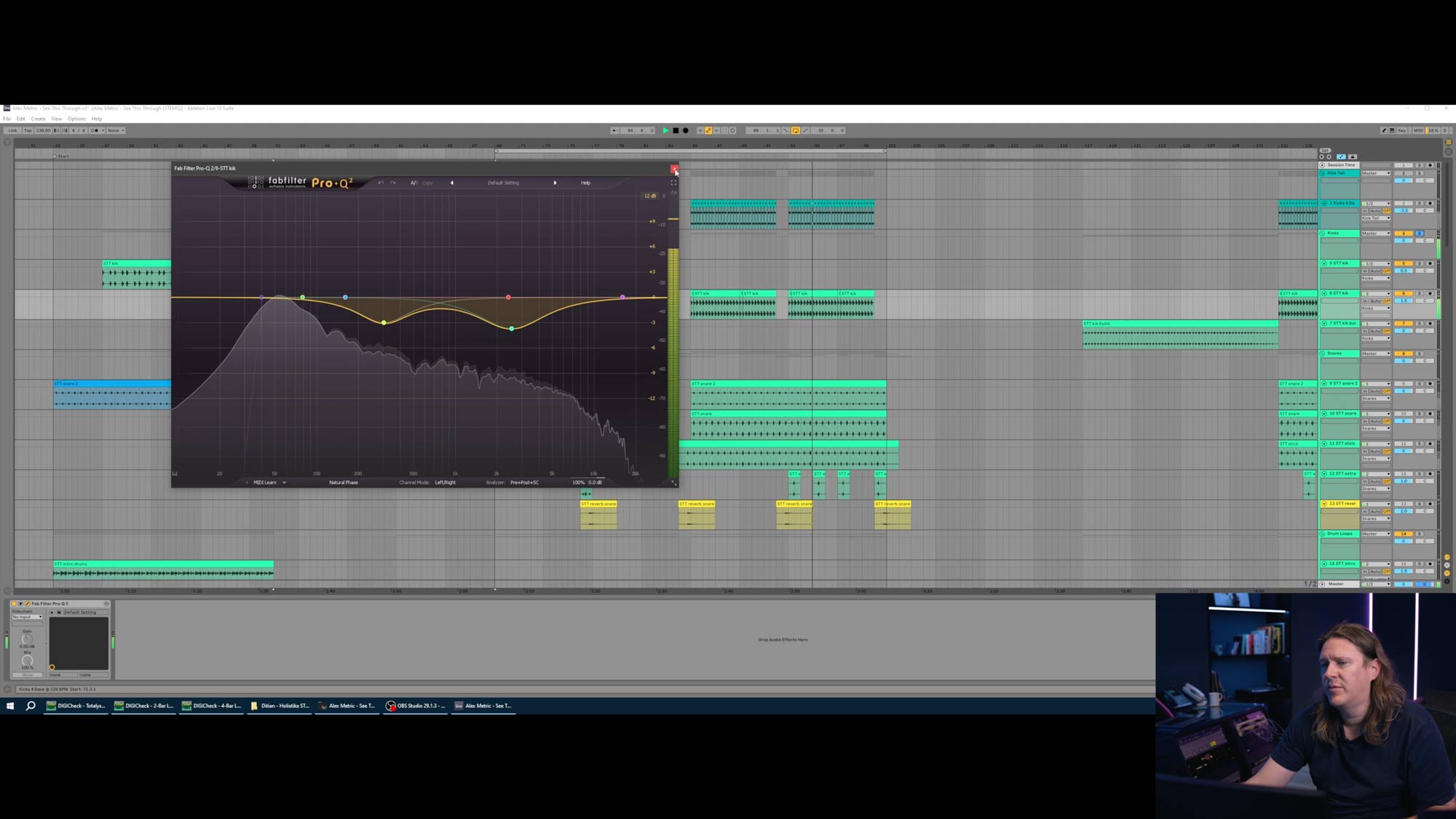This screenshot has height=819, width=1456.
Task: Open Help in the Pro-Q 2 plugin
Action: (x=585, y=183)
